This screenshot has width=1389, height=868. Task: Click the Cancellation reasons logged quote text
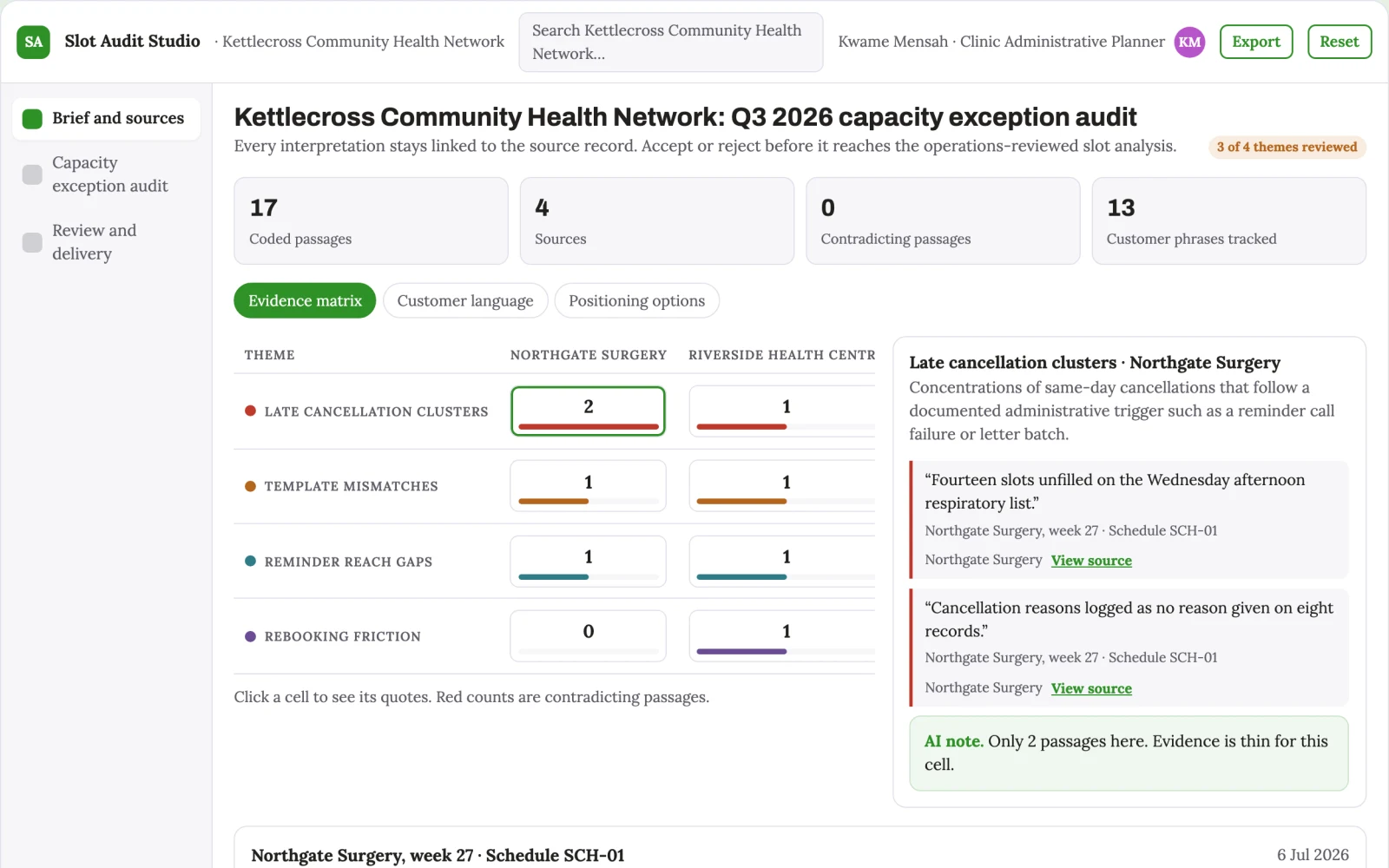pos(1129,619)
